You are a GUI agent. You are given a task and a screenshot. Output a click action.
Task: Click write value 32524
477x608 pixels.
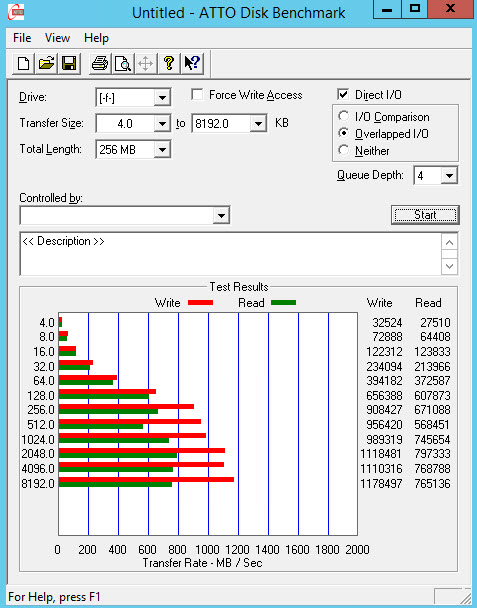387,323
